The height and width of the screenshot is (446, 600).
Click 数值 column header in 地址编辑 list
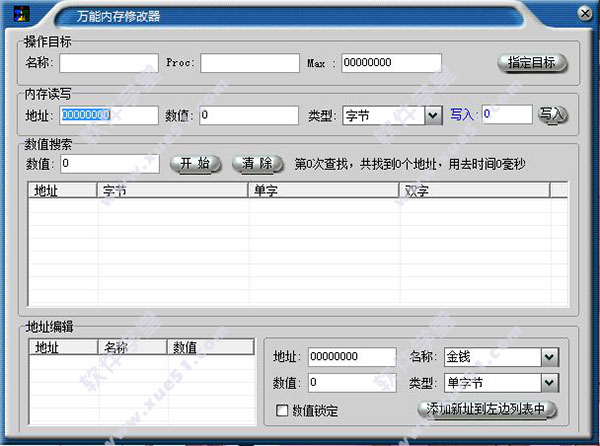(210, 347)
